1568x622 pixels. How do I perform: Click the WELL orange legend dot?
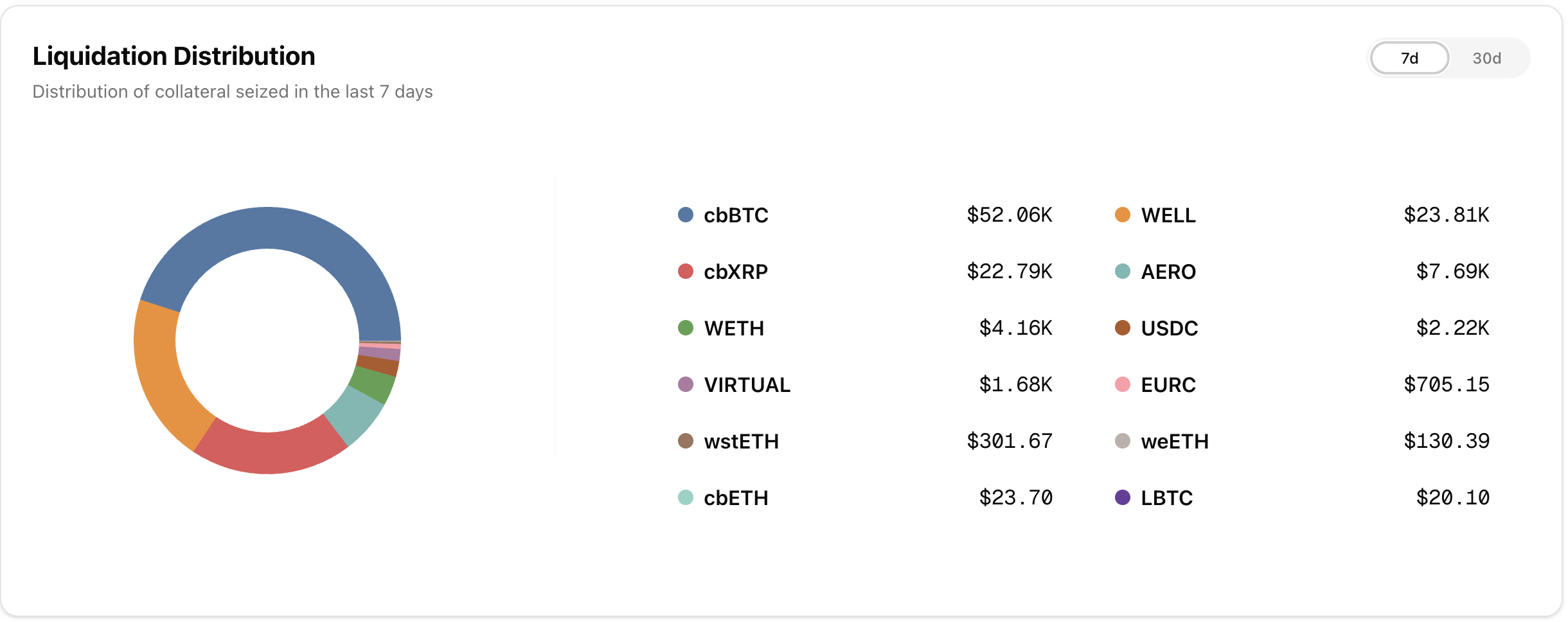coord(1123,215)
